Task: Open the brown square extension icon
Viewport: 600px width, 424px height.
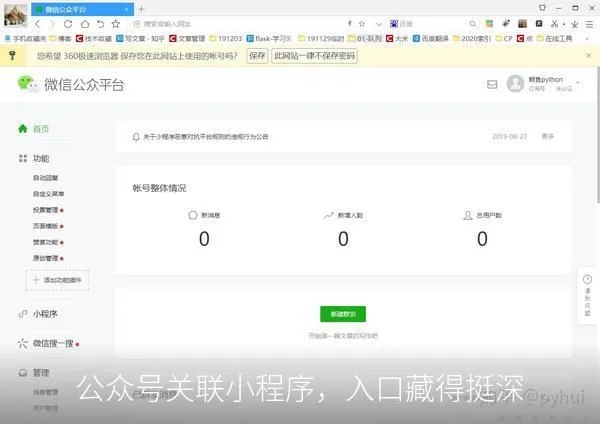Action: (x=522, y=24)
